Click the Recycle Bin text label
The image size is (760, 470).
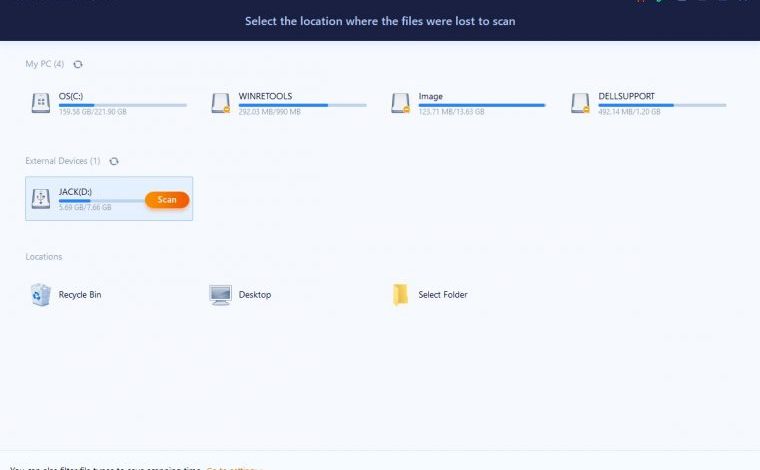(80, 295)
